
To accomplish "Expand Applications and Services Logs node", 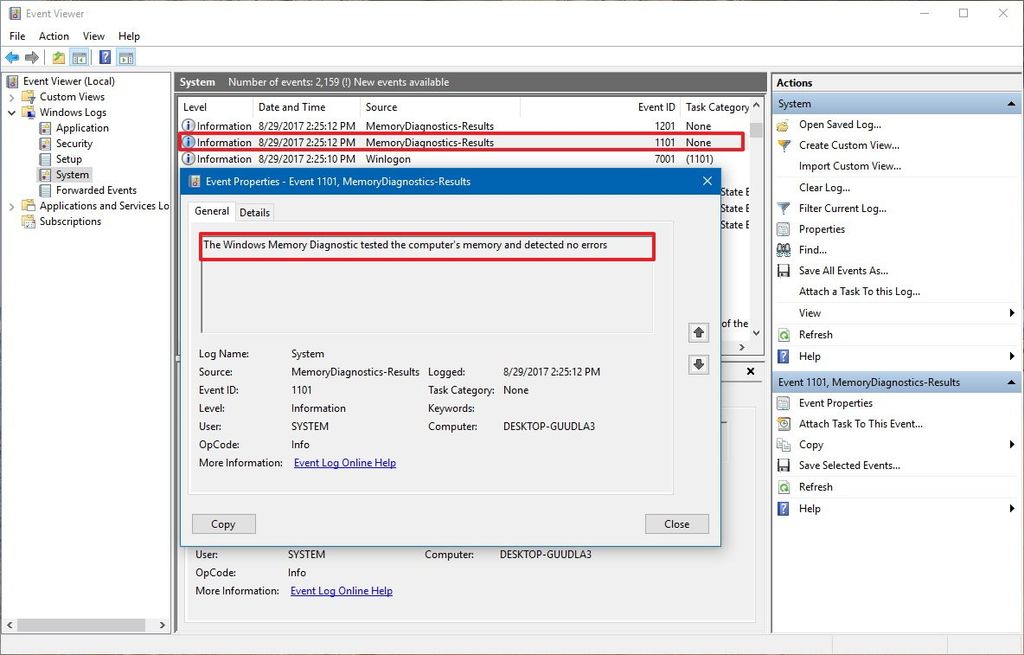I will coord(10,206).
